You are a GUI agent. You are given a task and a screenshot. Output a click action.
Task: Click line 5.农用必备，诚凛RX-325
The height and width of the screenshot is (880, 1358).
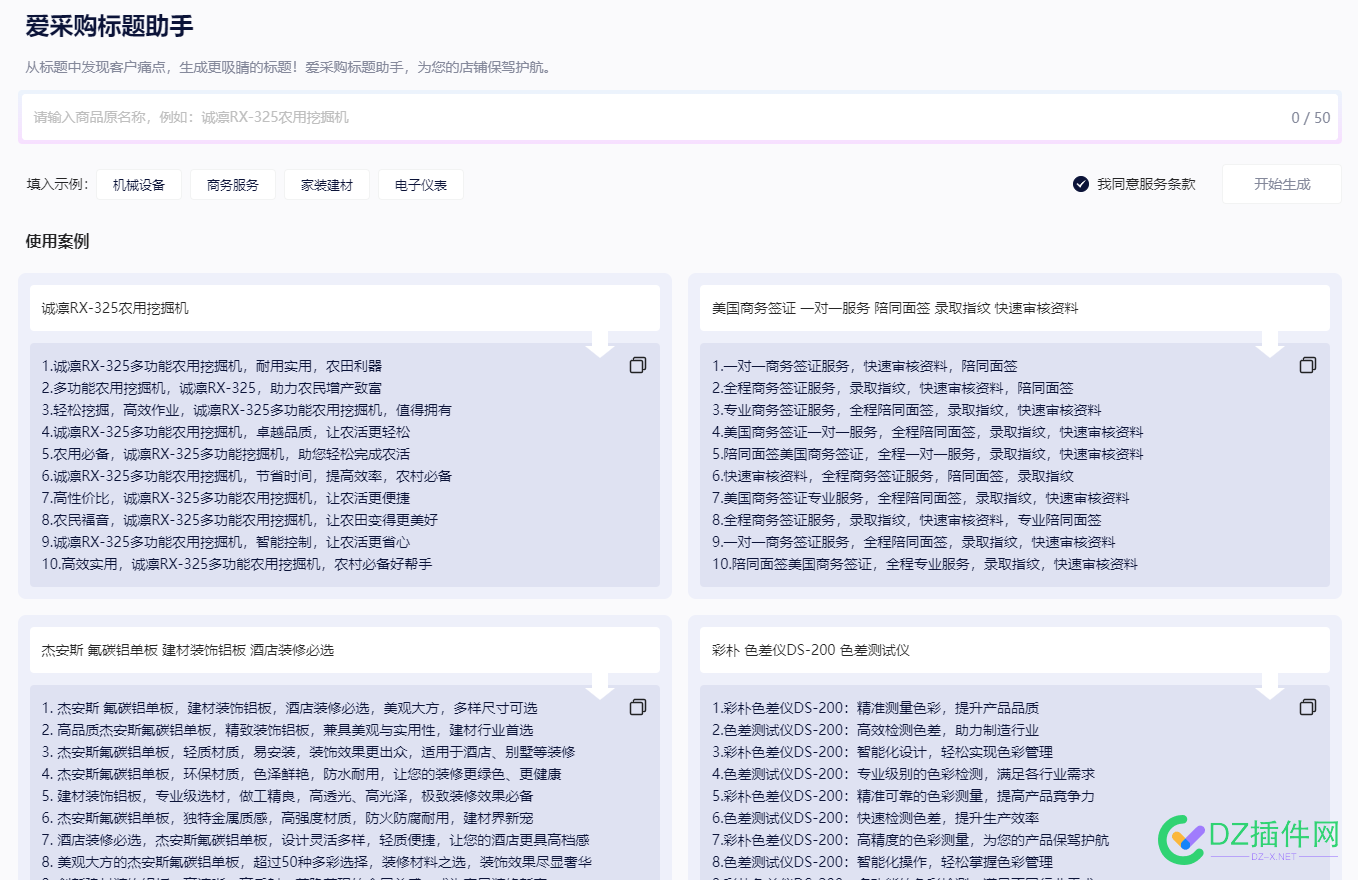coord(226,454)
